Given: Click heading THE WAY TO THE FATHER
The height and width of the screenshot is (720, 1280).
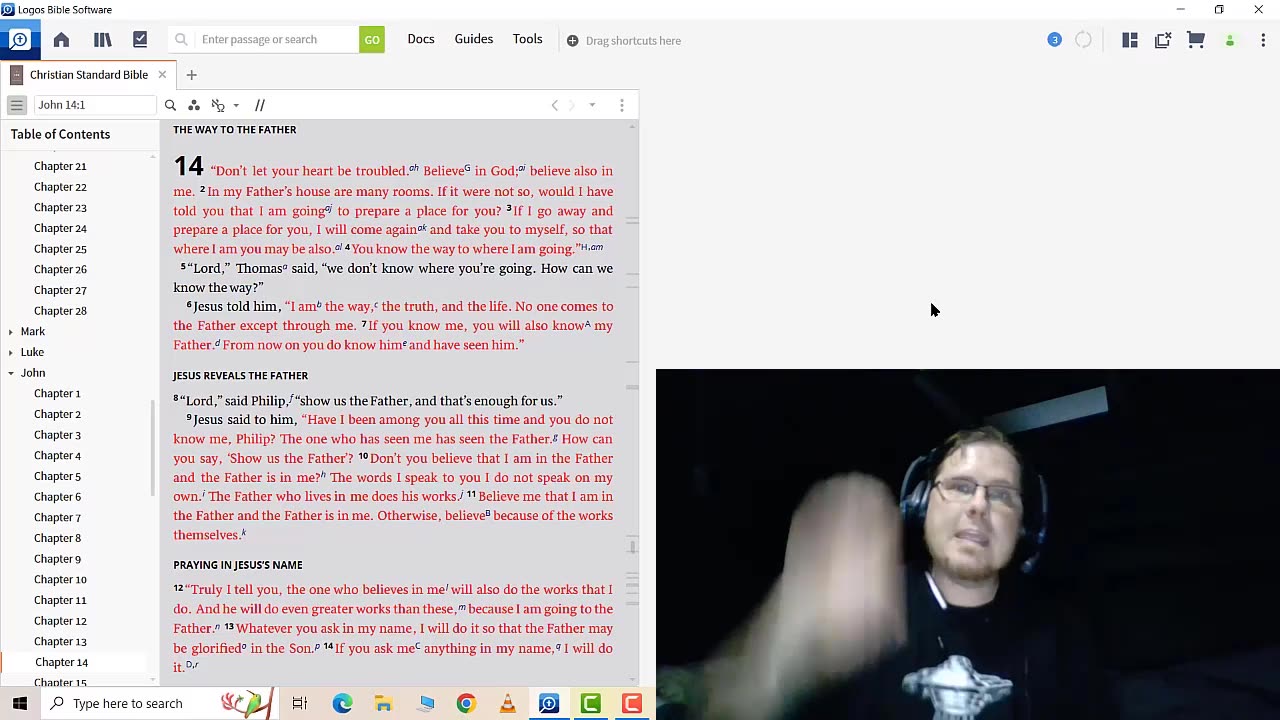Looking at the screenshot, I should [x=234, y=130].
